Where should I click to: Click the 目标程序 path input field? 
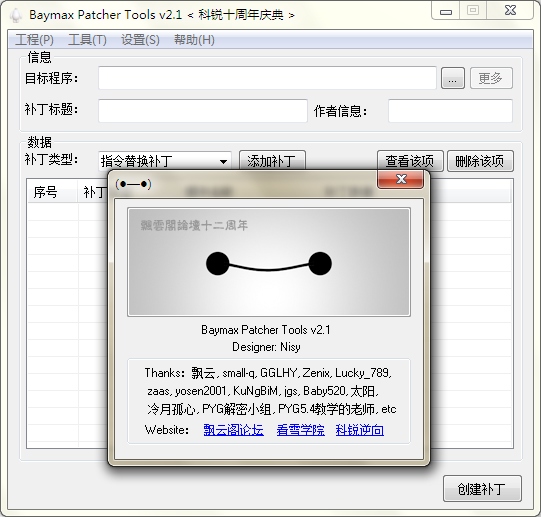(x=267, y=78)
